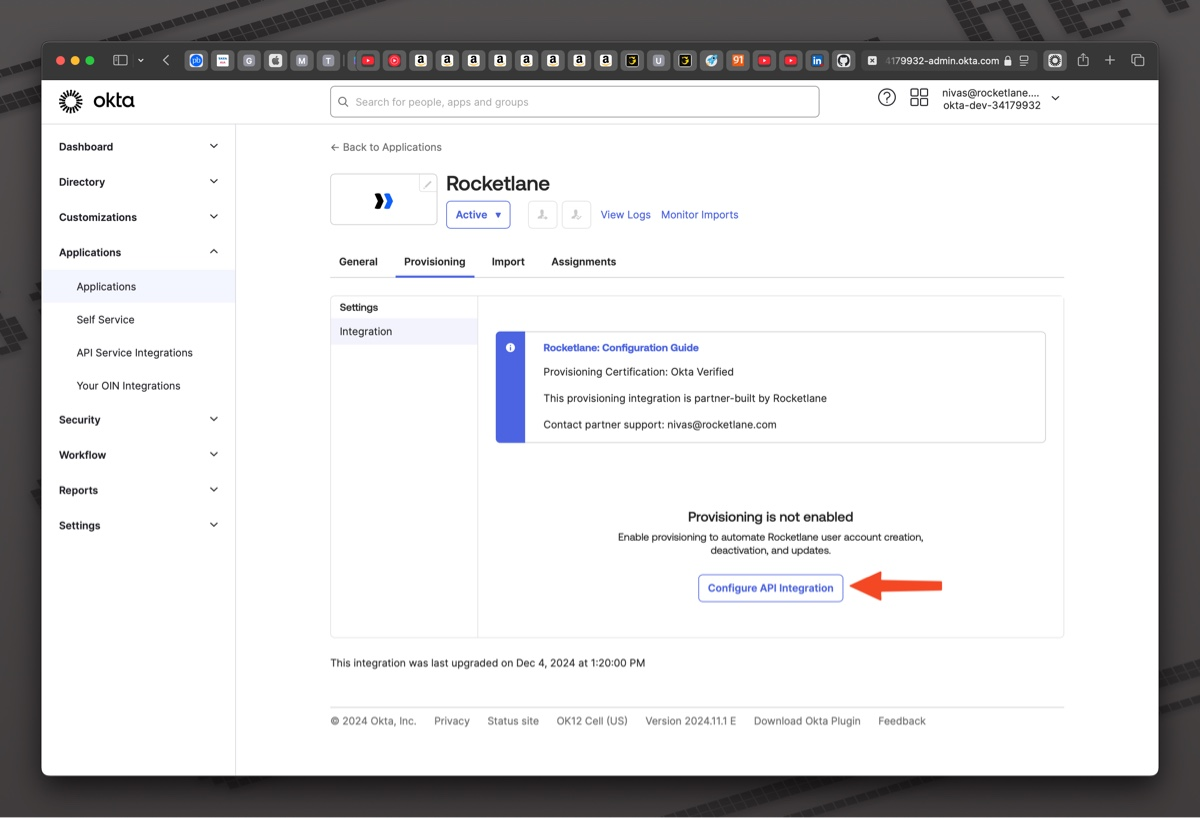Open the Active status dropdown
Image resolution: width=1200 pixels, height=818 pixels.
click(x=478, y=215)
